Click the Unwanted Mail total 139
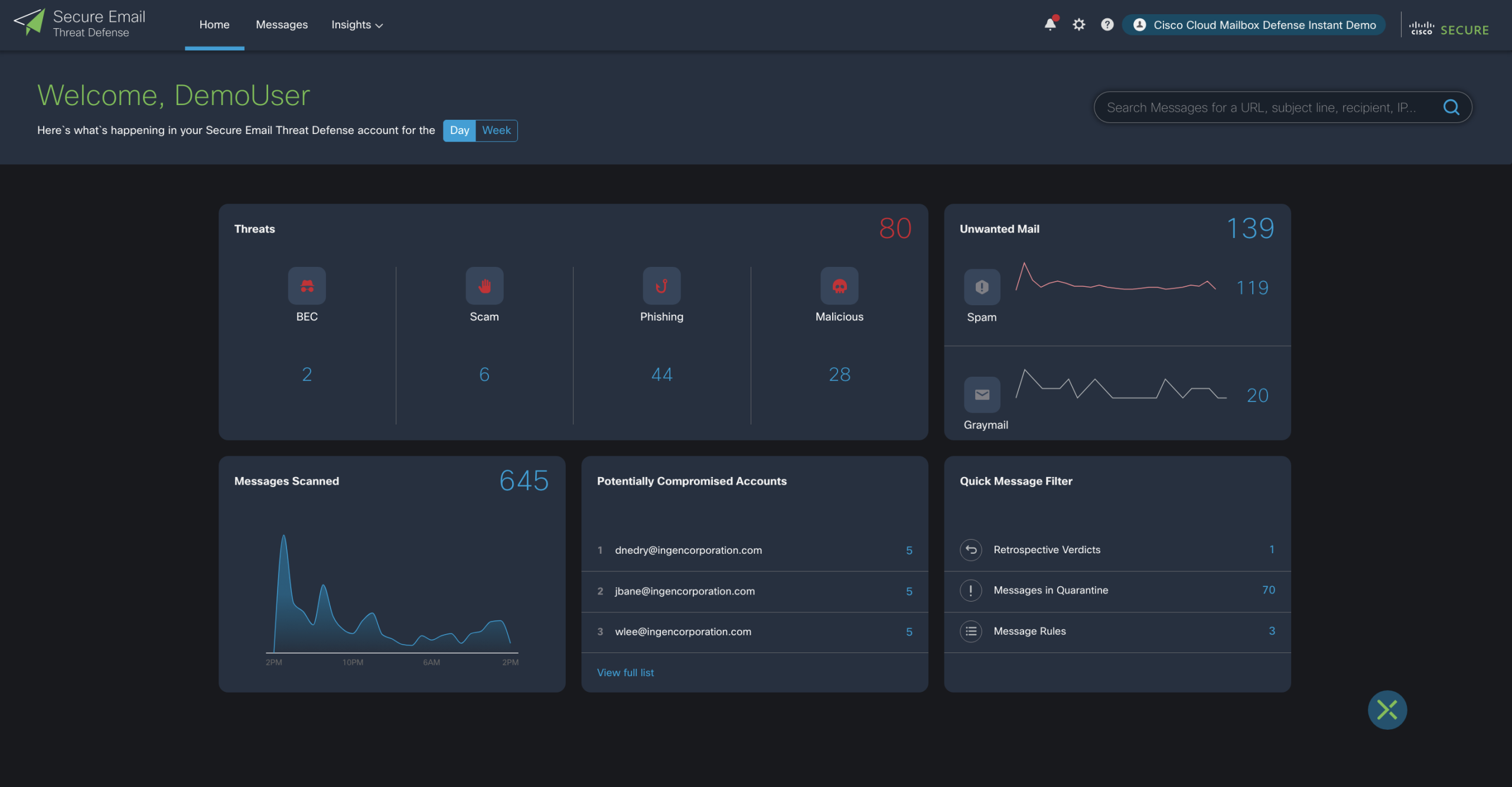The image size is (1512, 787). [1250, 228]
